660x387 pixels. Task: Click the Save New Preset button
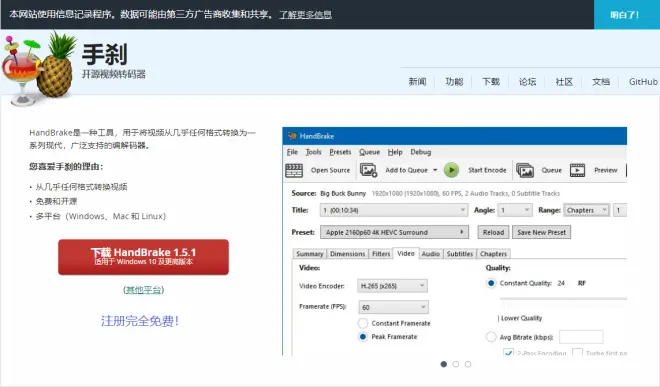pyautogui.click(x=541, y=232)
